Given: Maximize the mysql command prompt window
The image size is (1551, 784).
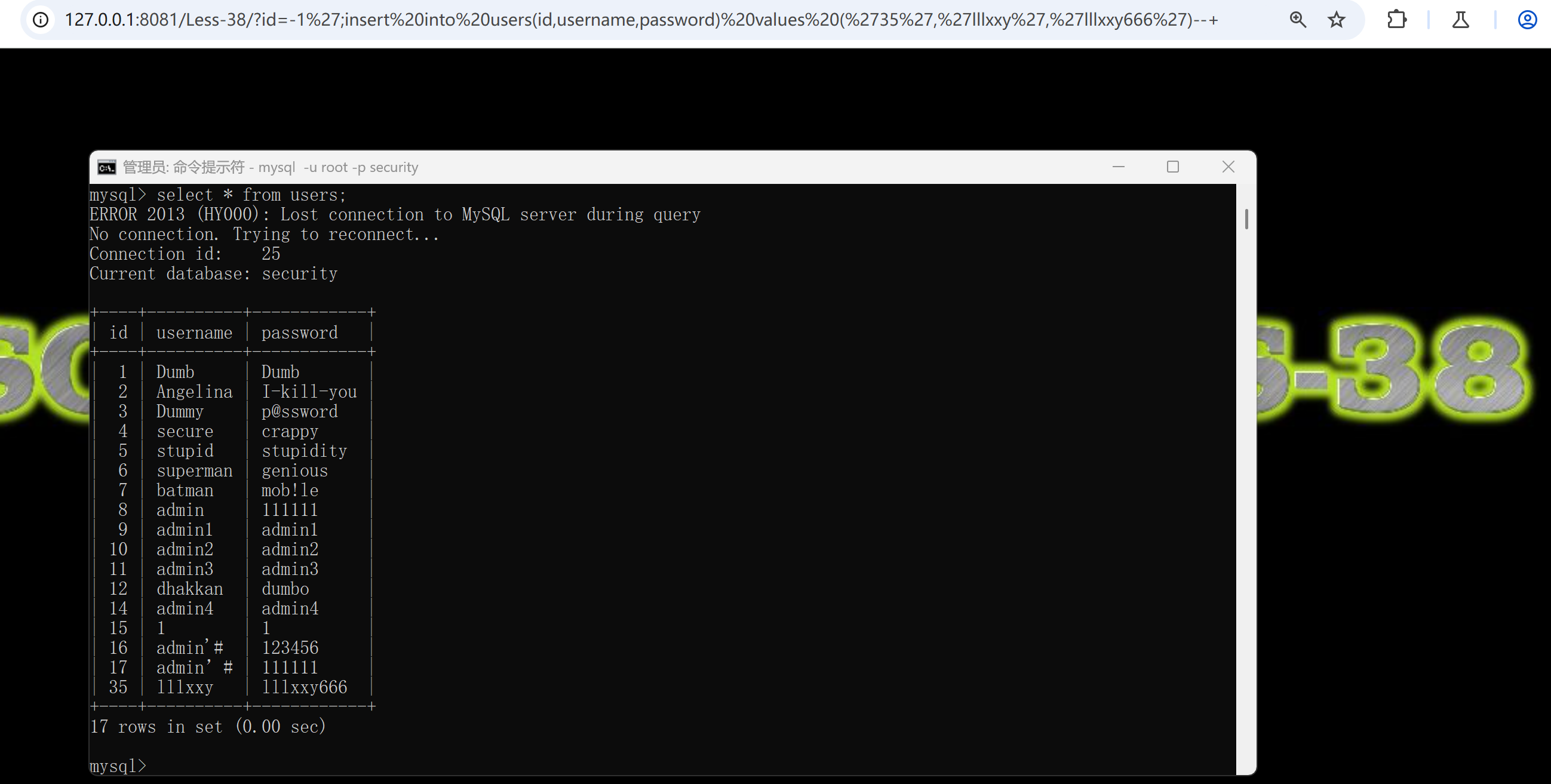Looking at the screenshot, I should click(x=1172, y=167).
